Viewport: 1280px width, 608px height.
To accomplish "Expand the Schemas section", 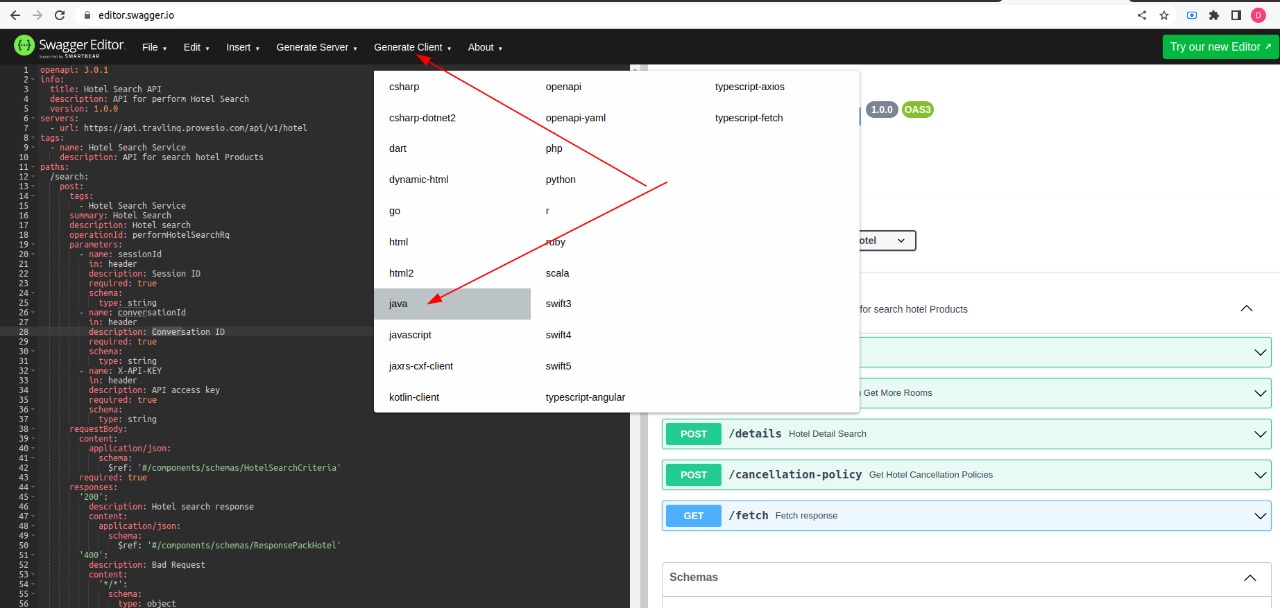I will click(1249, 577).
